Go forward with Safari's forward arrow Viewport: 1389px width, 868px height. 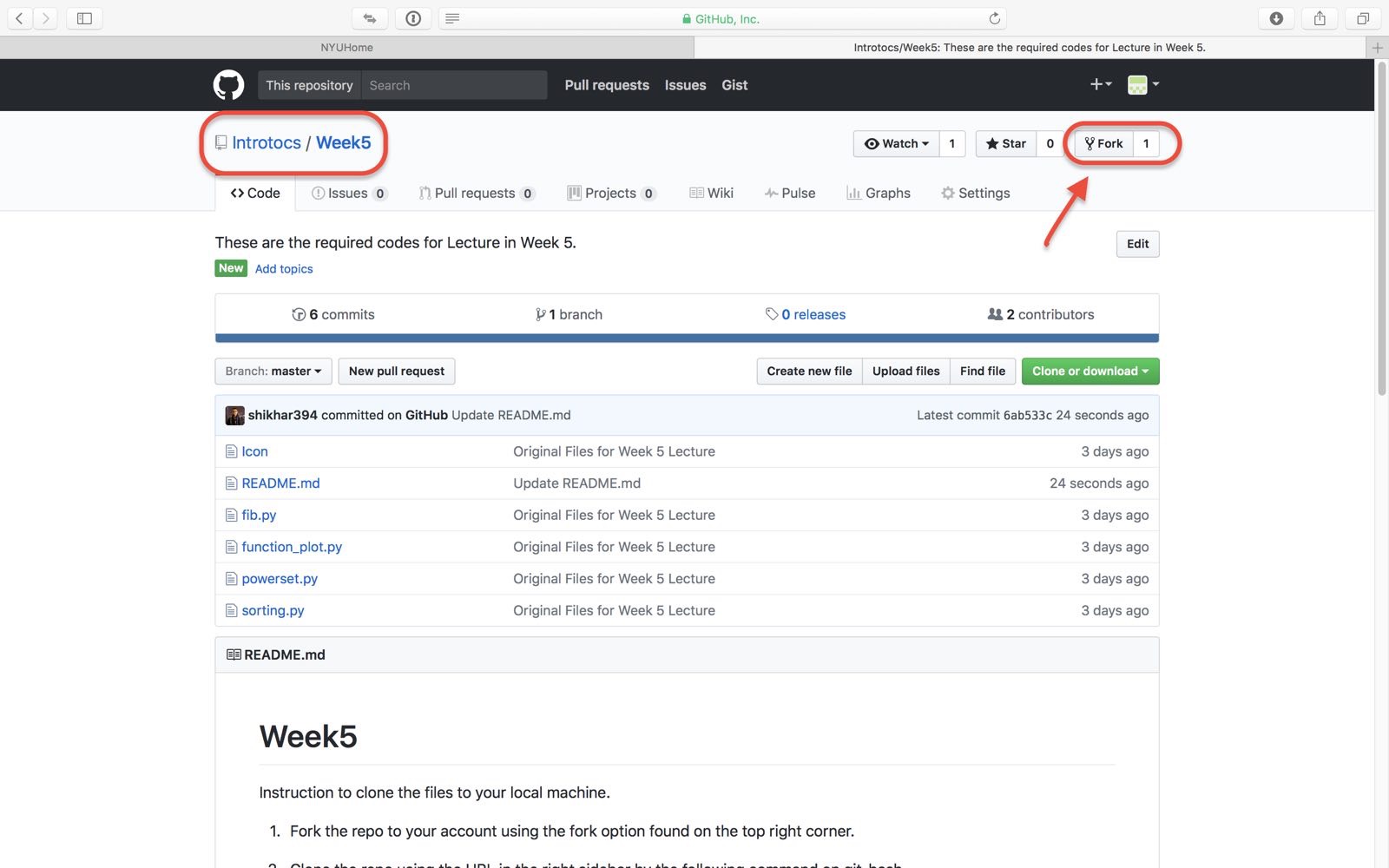(x=45, y=18)
